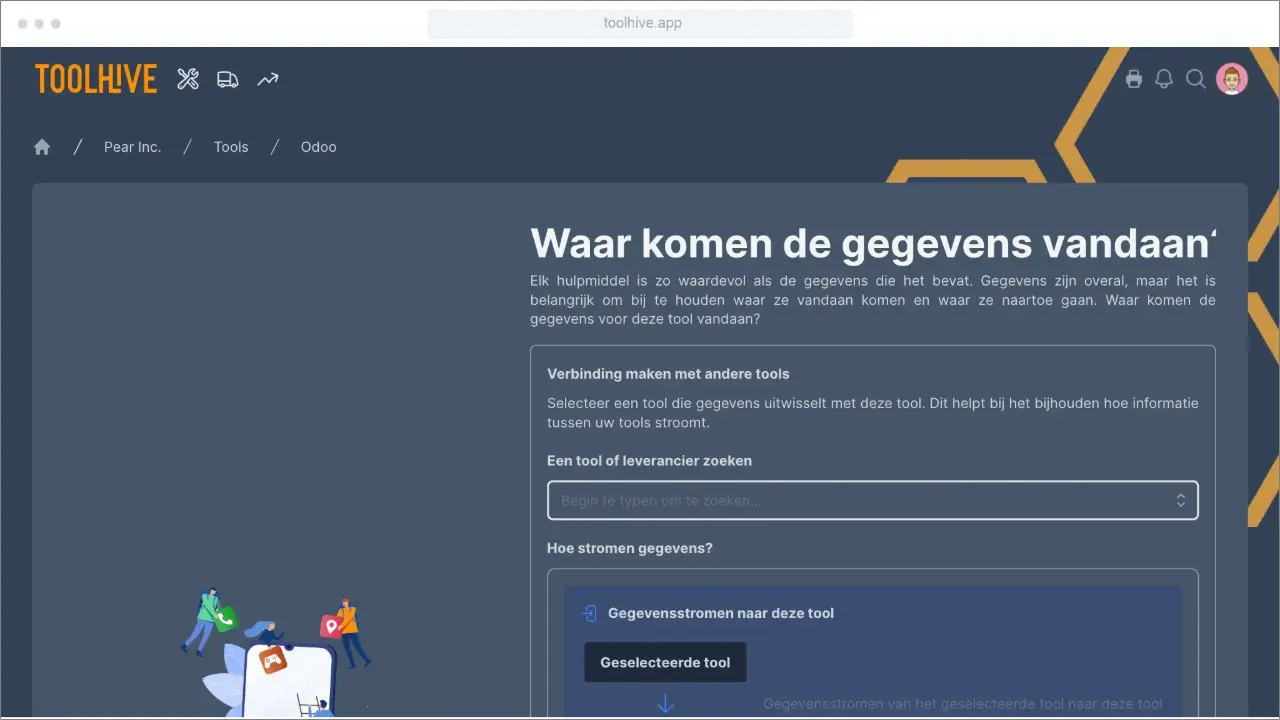Select the 'Gegevensstromen naar deze tool' direction option

720,613
